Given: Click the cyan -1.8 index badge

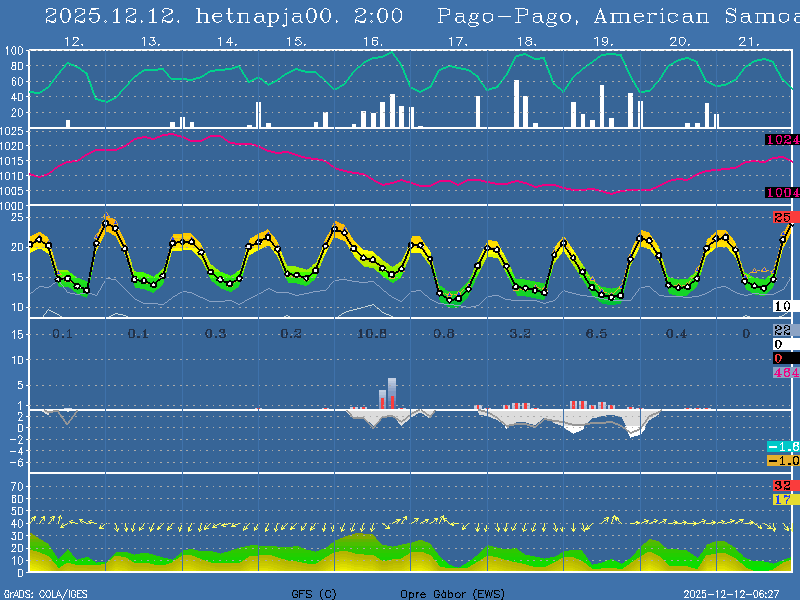Looking at the screenshot, I should click(783, 446).
